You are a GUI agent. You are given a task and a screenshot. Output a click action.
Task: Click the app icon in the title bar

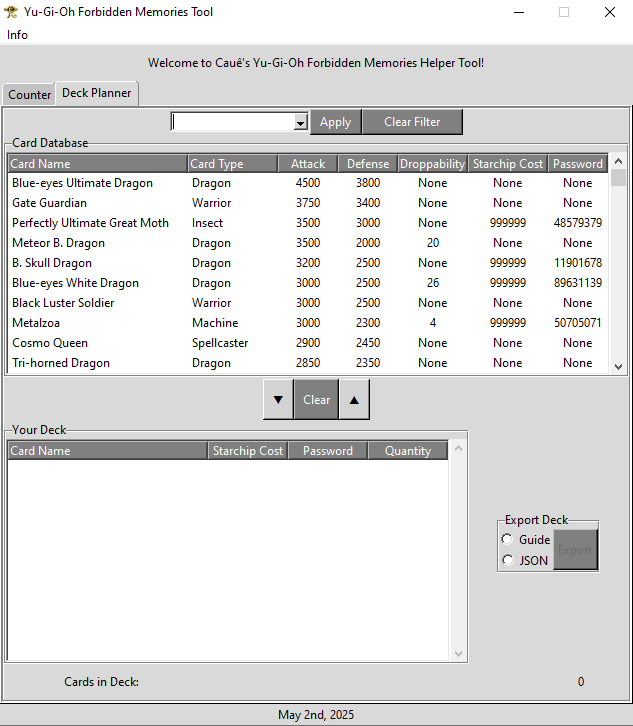pos(11,12)
